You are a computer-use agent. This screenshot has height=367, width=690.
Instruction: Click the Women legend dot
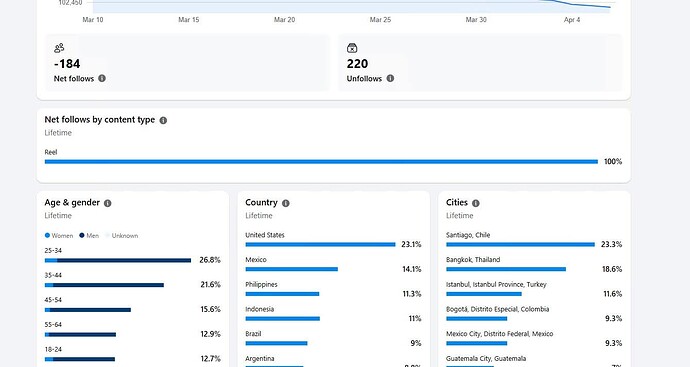point(47,235)
